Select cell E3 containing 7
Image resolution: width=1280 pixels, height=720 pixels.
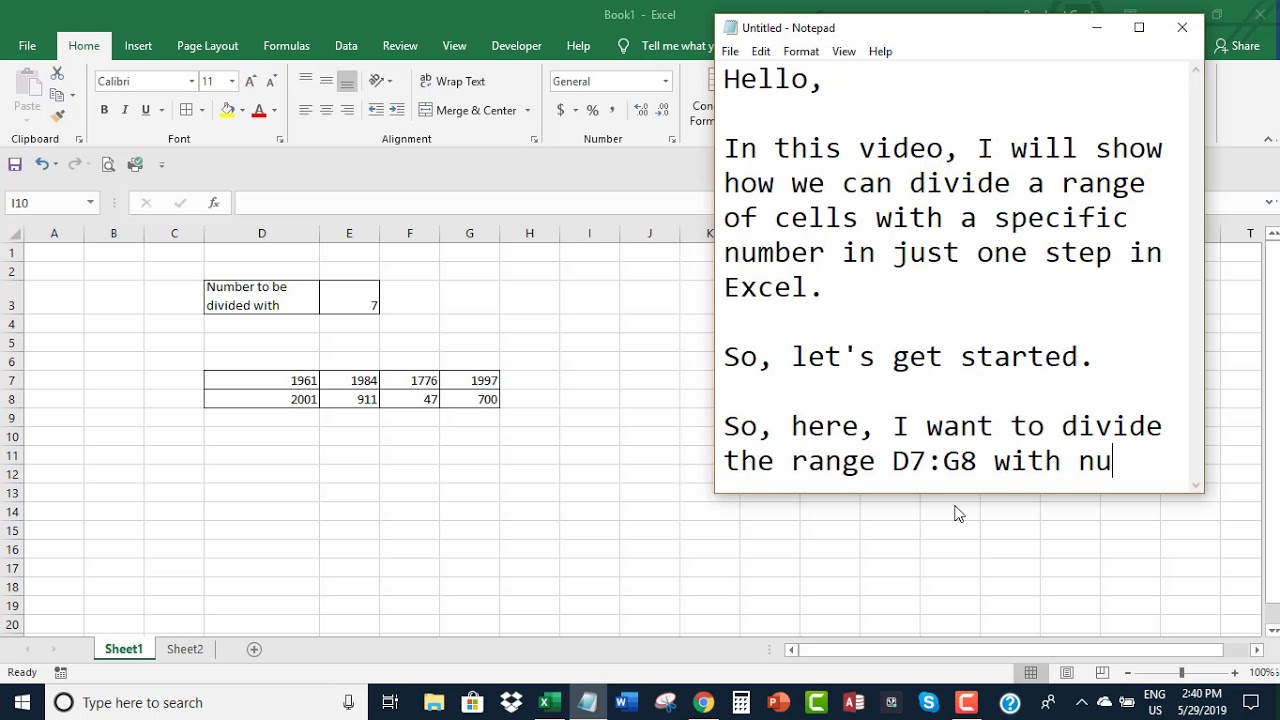coord(349,296)
